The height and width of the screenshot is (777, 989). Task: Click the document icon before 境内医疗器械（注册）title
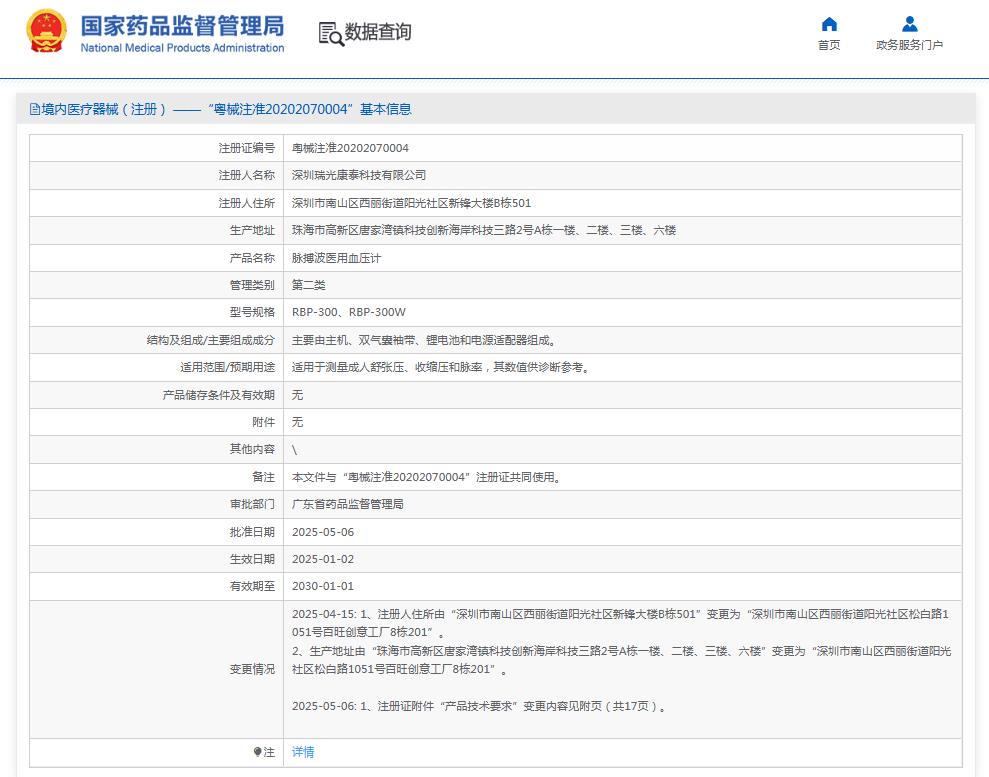[36, 109]
